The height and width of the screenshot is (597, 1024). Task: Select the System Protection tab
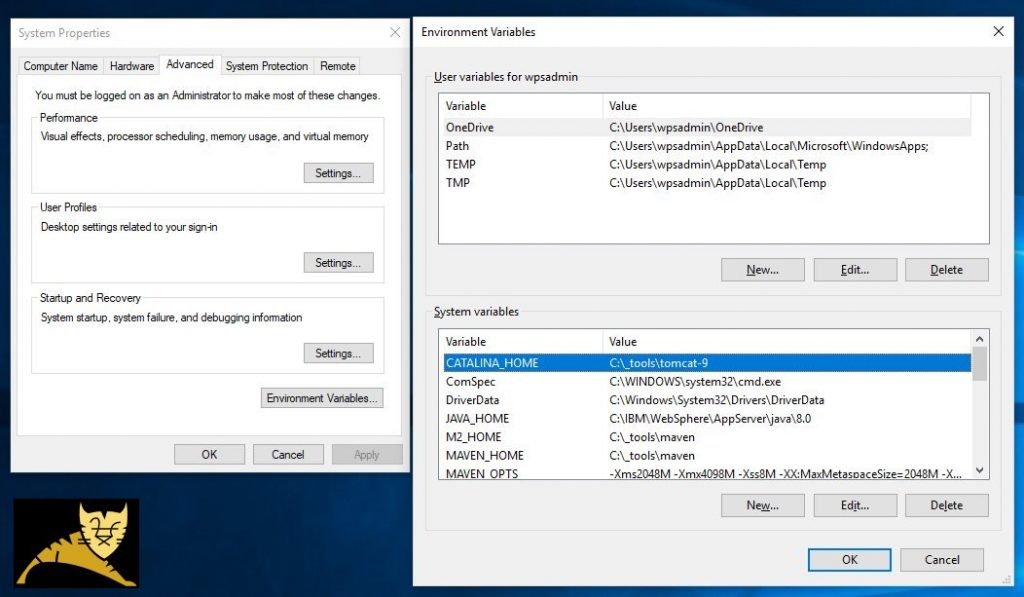click(x=267, y=66)
